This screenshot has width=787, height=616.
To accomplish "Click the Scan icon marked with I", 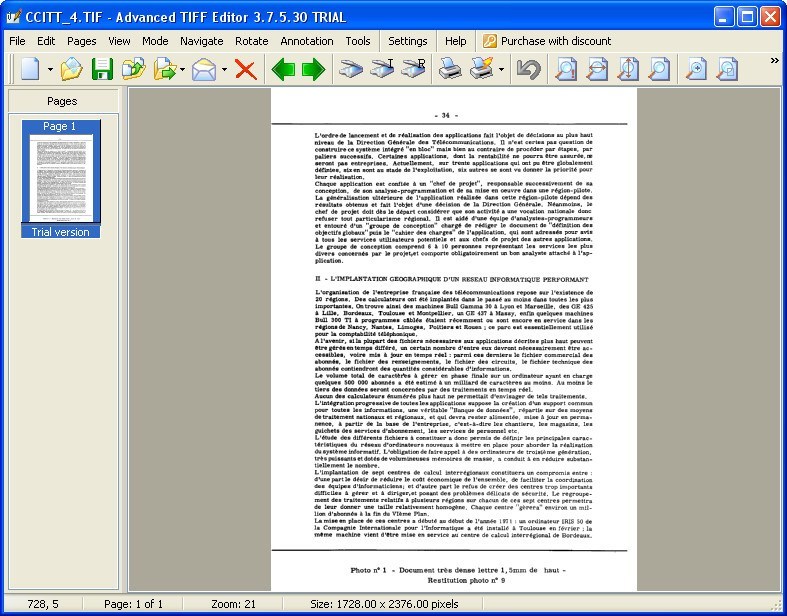I will pyautogui.click(x=382, y=69).
